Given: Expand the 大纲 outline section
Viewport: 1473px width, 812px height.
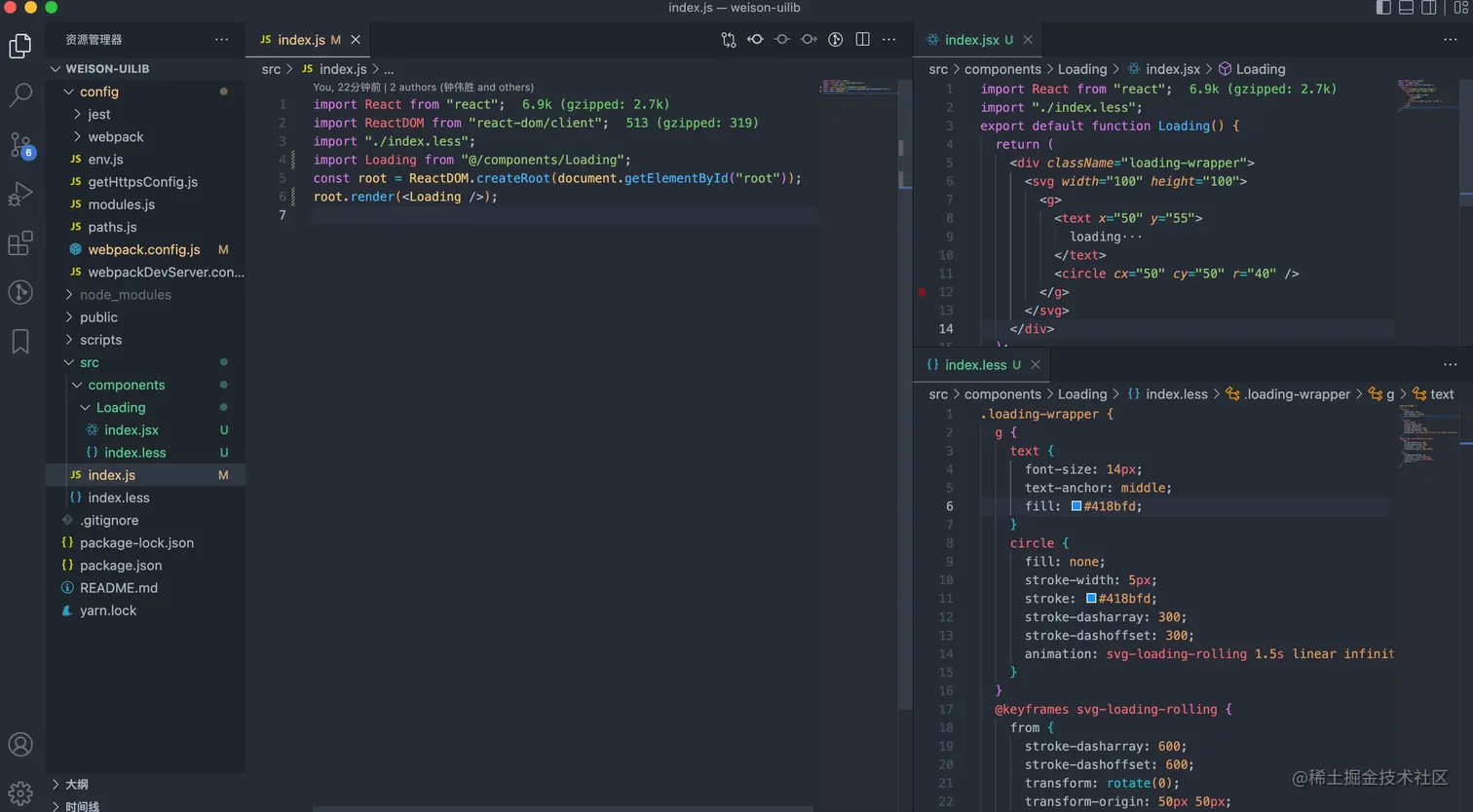Looking at the screenshot, I should (x=77, y=785).
